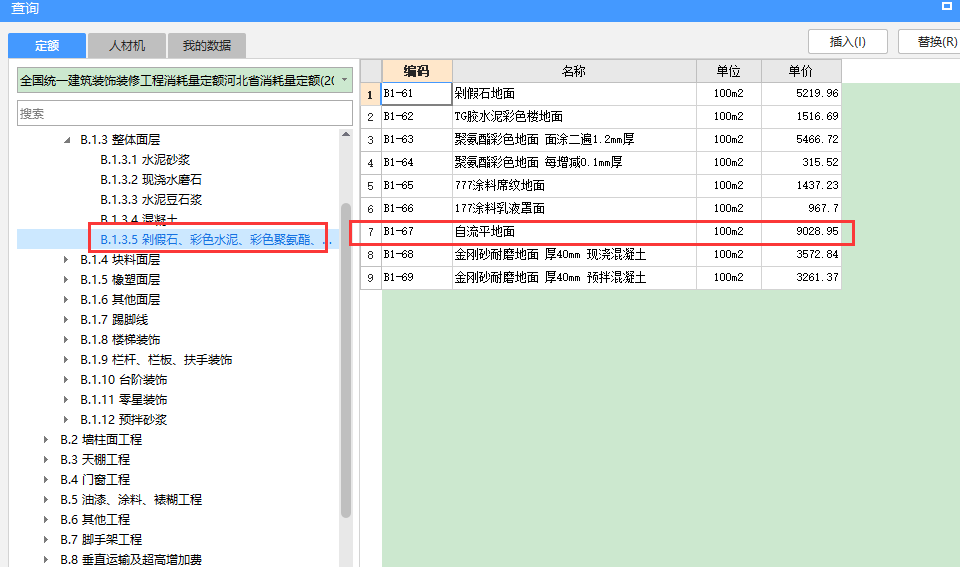Expand the B.1.5 橡塑面层 node
Image resolution: width=960 pixels, height=567 pixels.
(66, 280)
